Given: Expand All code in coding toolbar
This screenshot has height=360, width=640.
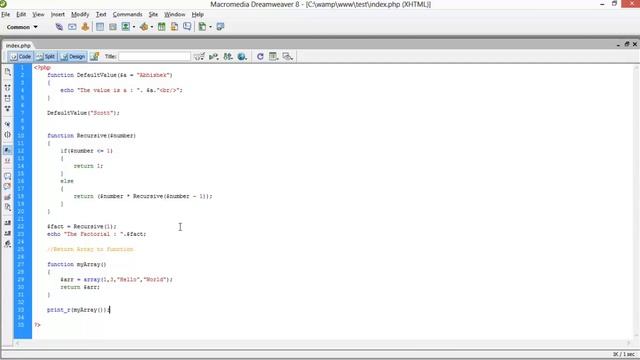Looking at the screenshot, I should (x=7, y=109).
